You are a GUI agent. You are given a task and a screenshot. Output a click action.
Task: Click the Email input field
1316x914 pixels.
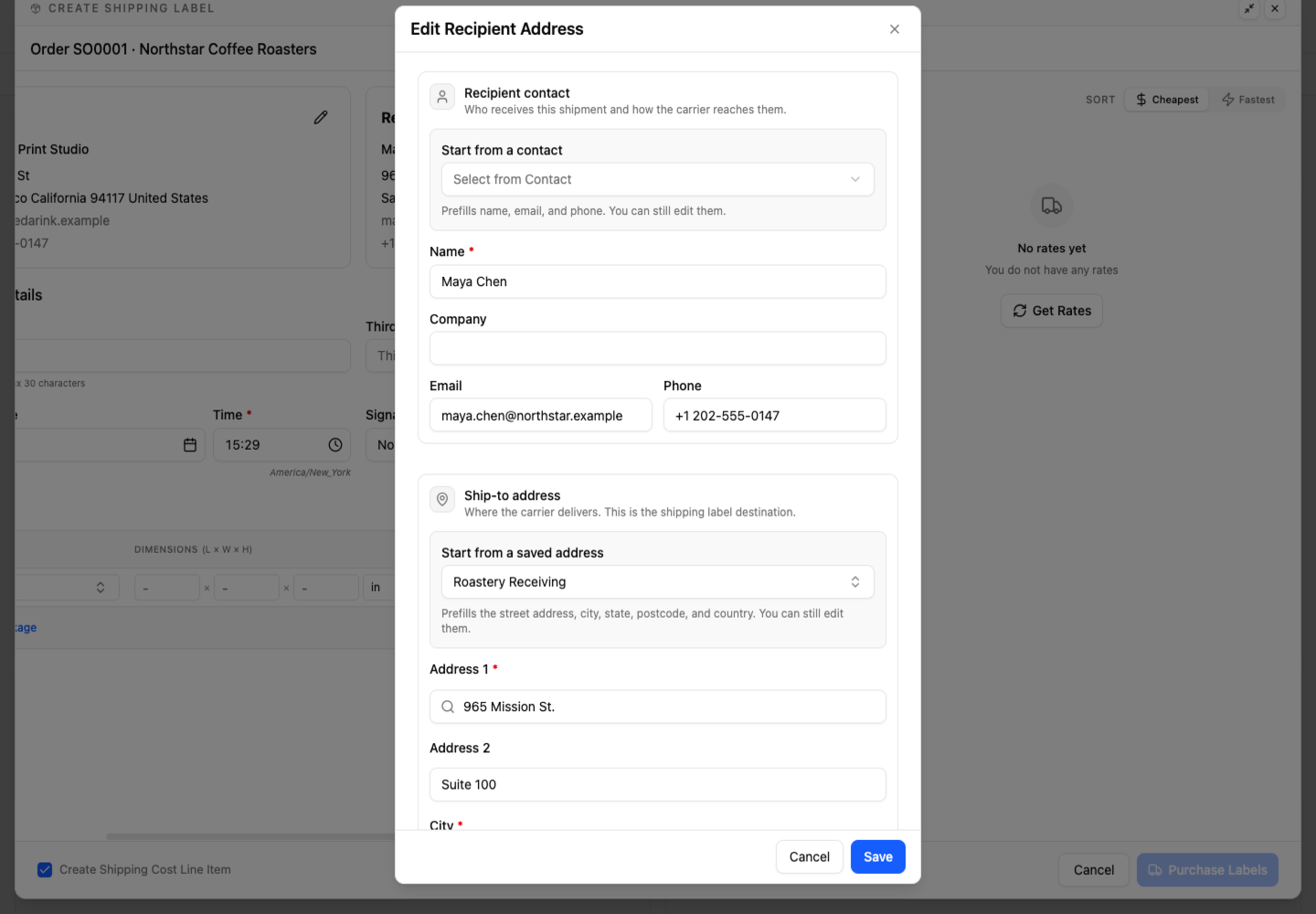541,415
